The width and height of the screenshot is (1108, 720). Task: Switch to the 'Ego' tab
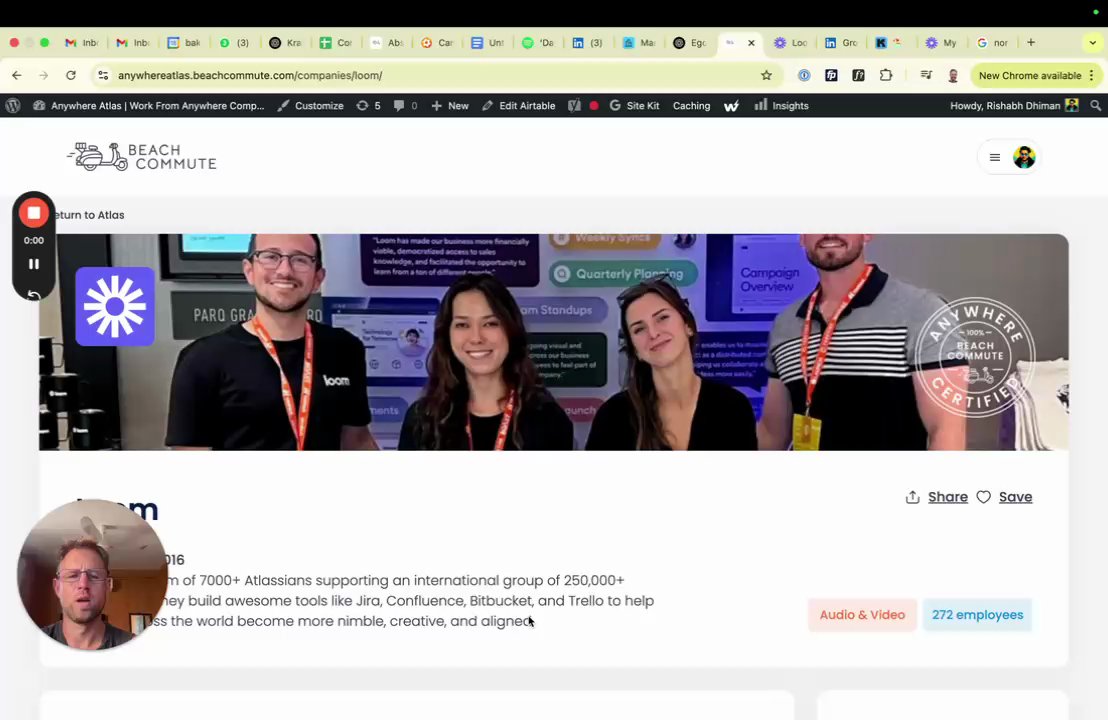pyautogui.click(x=690, y=42)
